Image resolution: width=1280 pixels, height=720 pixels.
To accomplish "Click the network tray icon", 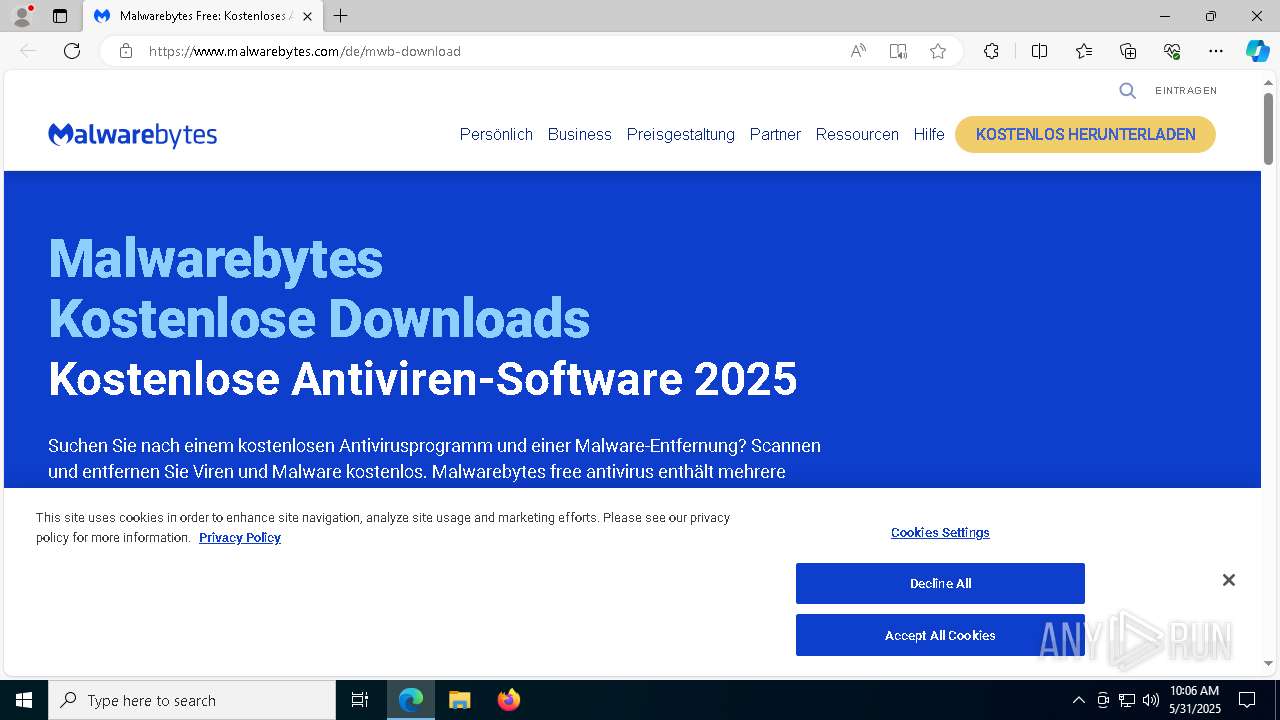I will point(1127,700).
